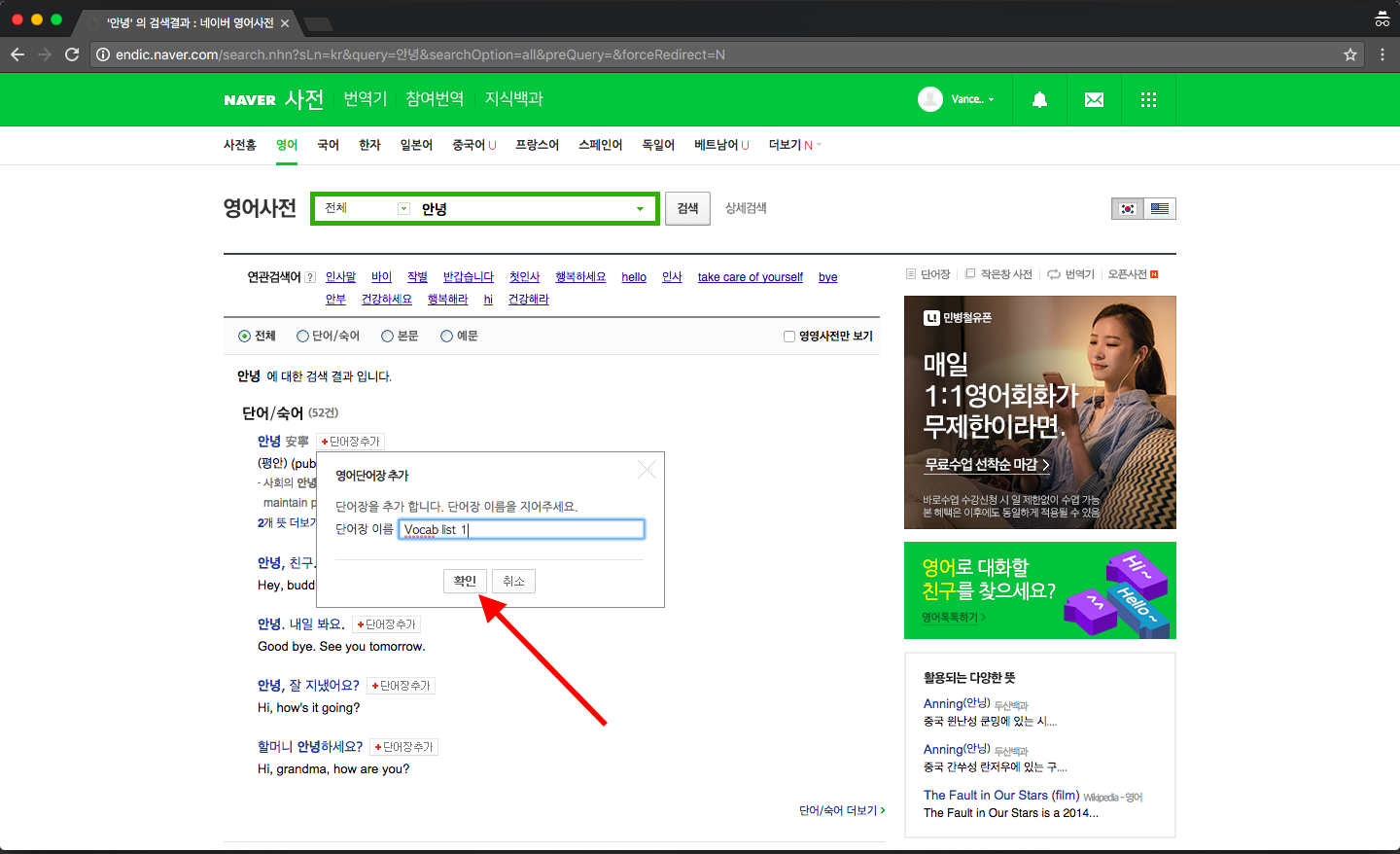Bookmark the page with the star icon
1400x854 pixels.
pos(1350,54)
